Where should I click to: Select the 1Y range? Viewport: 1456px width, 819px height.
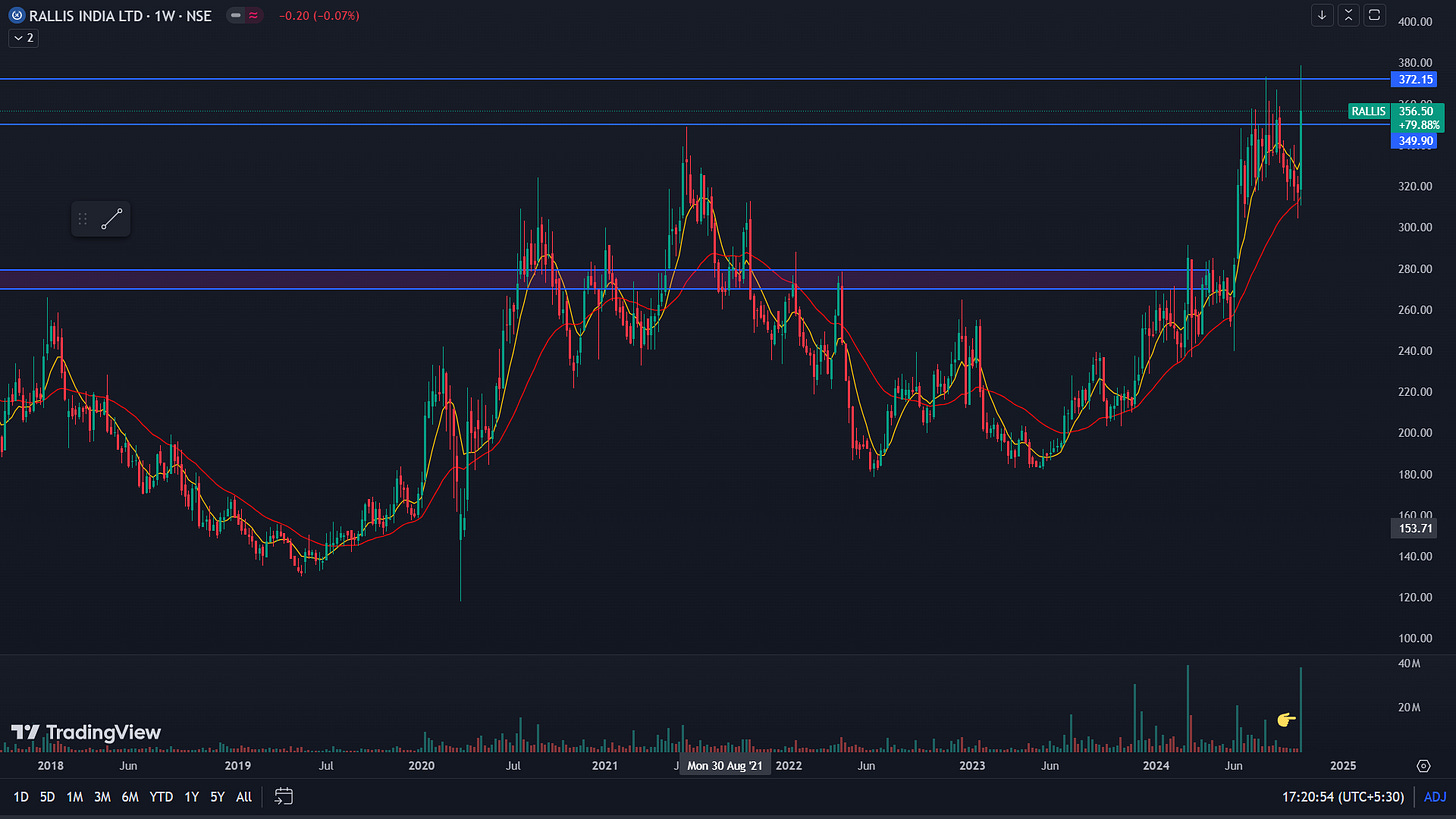tap(191, 797)
